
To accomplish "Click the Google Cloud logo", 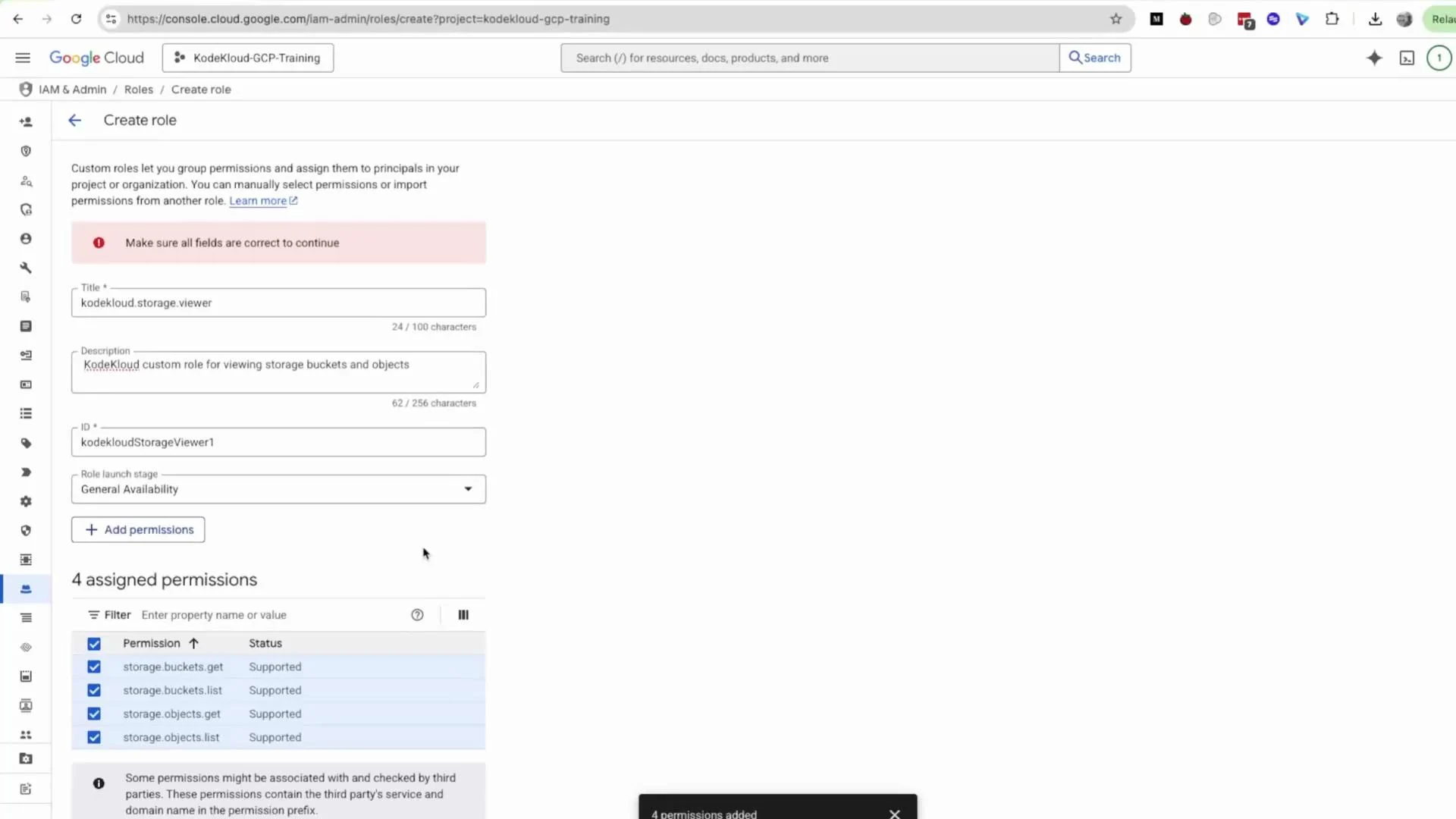I will click(x=96, y=58).
